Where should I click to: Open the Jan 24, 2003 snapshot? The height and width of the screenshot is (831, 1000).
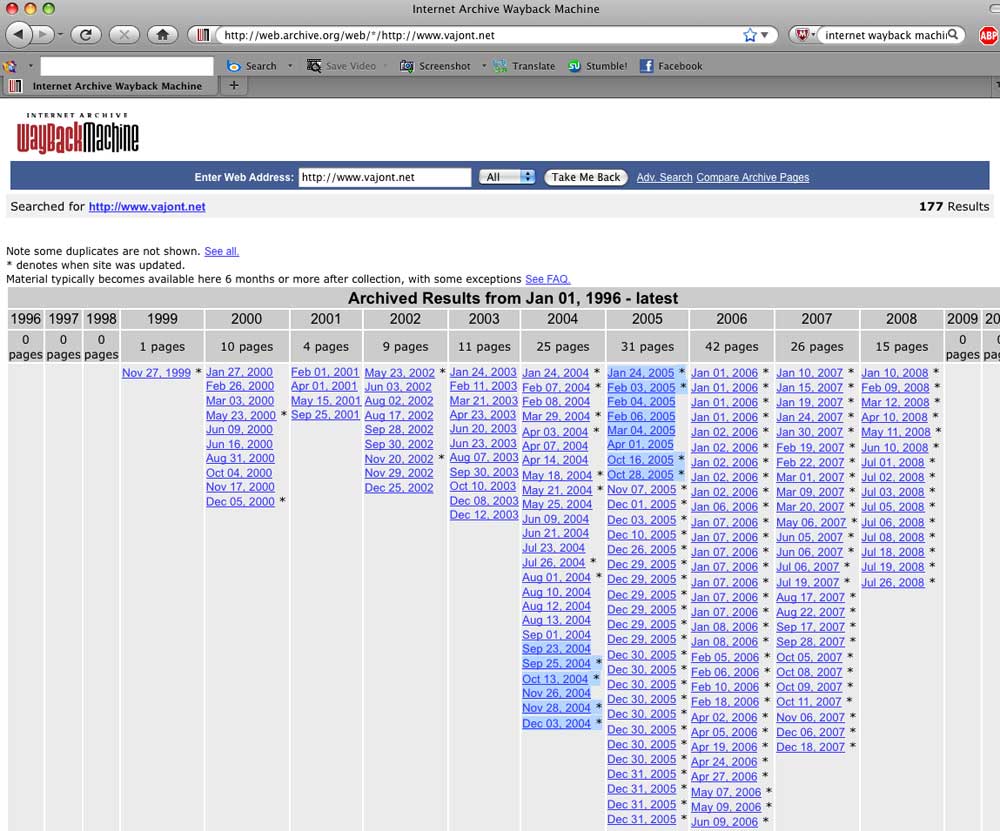point(483,372)
